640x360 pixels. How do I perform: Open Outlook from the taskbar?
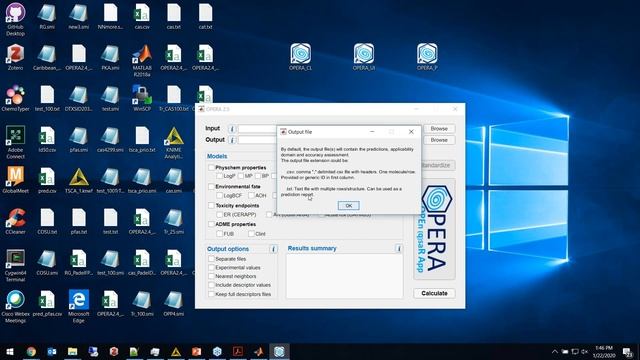(x=52, y=351)
